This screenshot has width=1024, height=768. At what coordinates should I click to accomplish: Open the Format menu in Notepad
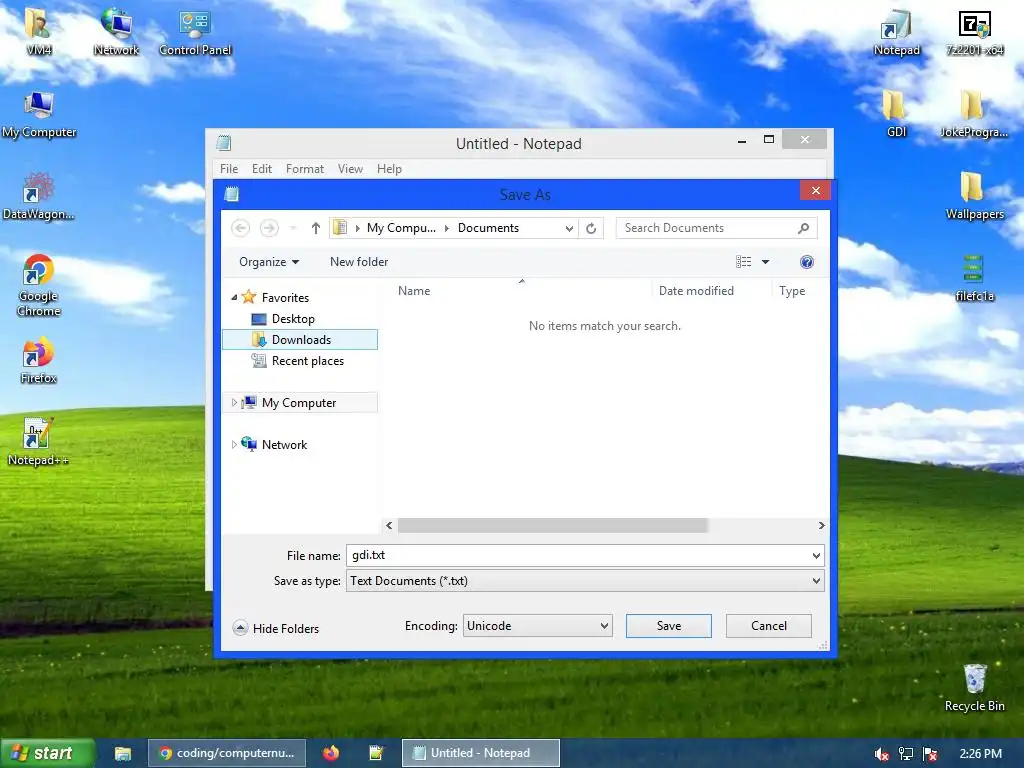click(x=304, y=168)
